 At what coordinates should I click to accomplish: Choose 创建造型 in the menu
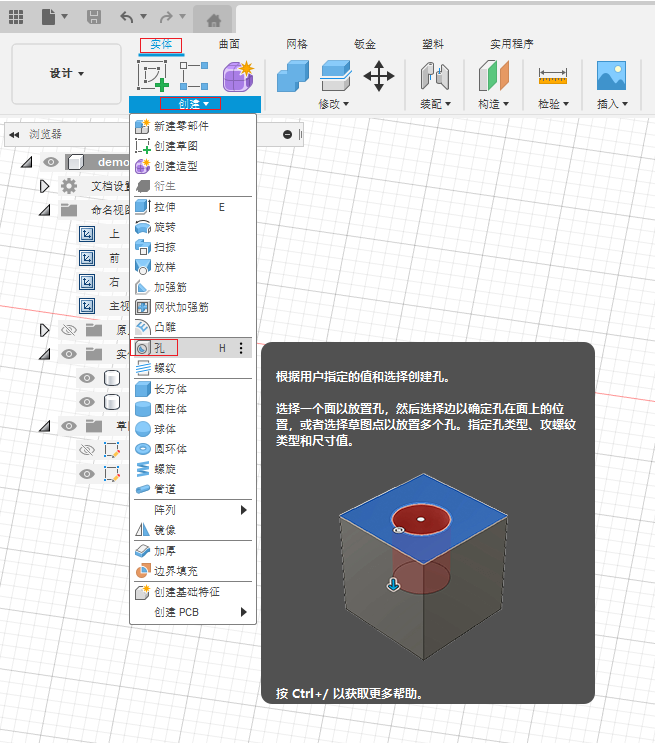point(193,166)
